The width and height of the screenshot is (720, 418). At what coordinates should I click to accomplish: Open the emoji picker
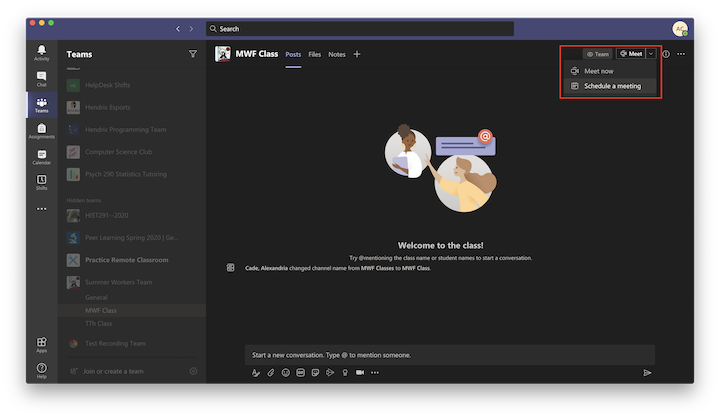[x=286, y=373]
